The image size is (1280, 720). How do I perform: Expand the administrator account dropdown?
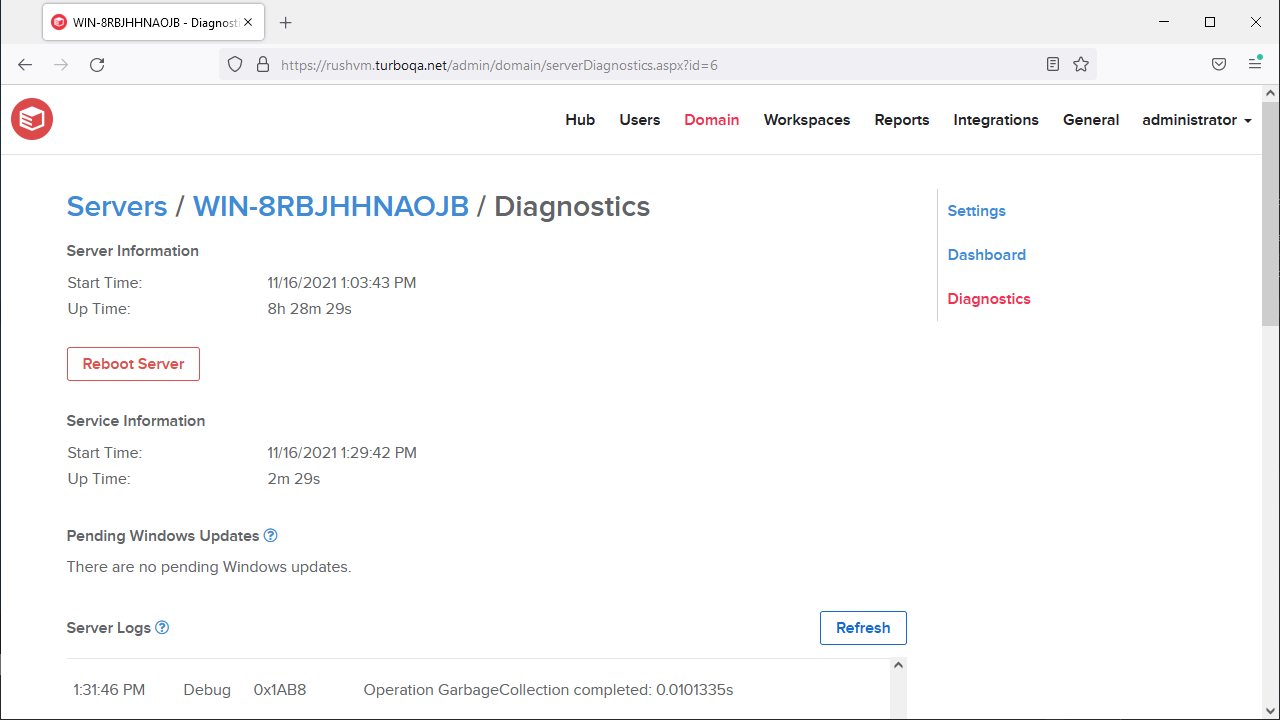click(1196, 120)
